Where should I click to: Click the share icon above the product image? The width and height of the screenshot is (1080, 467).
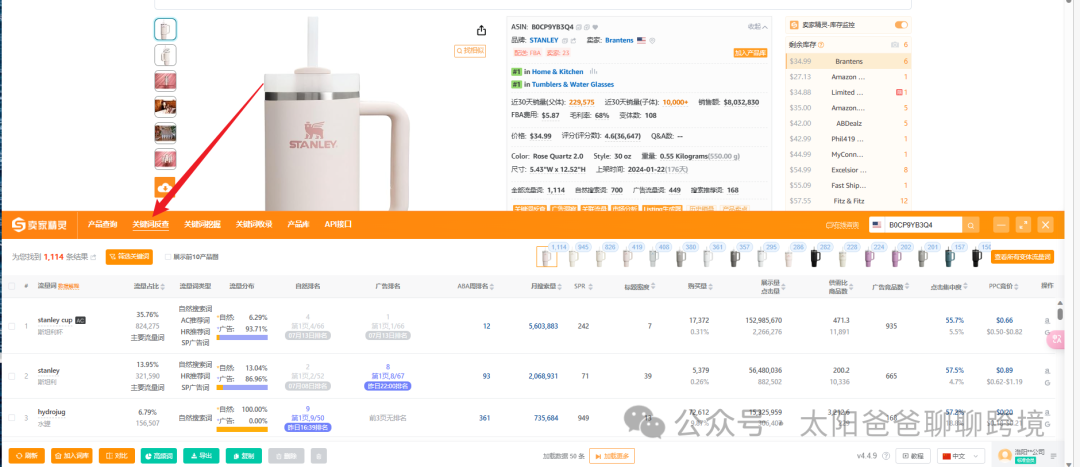point(481,30)
